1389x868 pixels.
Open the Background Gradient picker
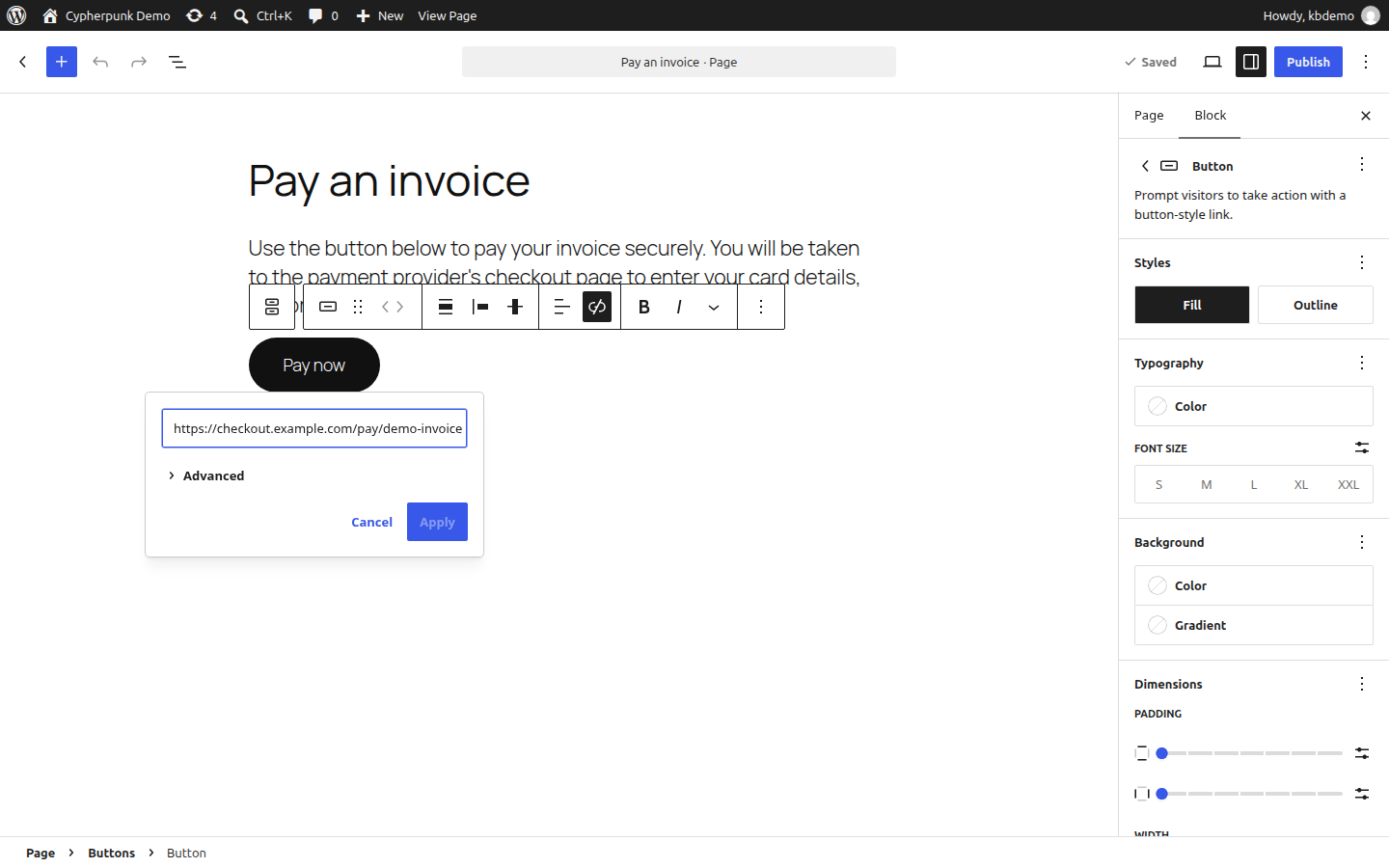(x=1254, y=625)
